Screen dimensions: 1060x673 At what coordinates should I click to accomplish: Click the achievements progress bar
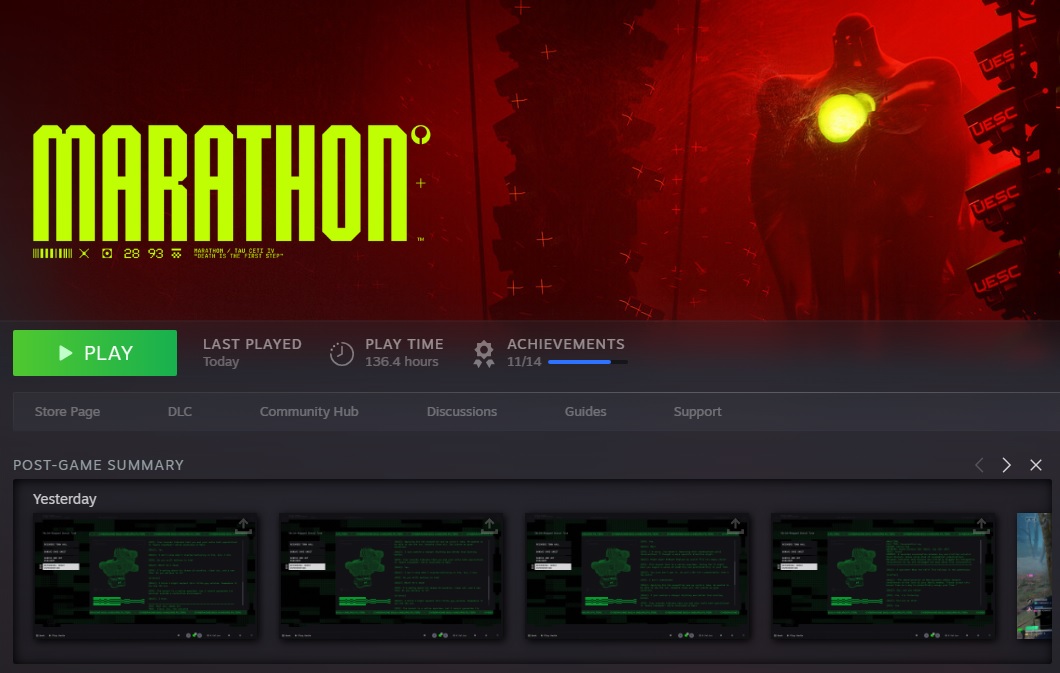click(x=587, y=362)
